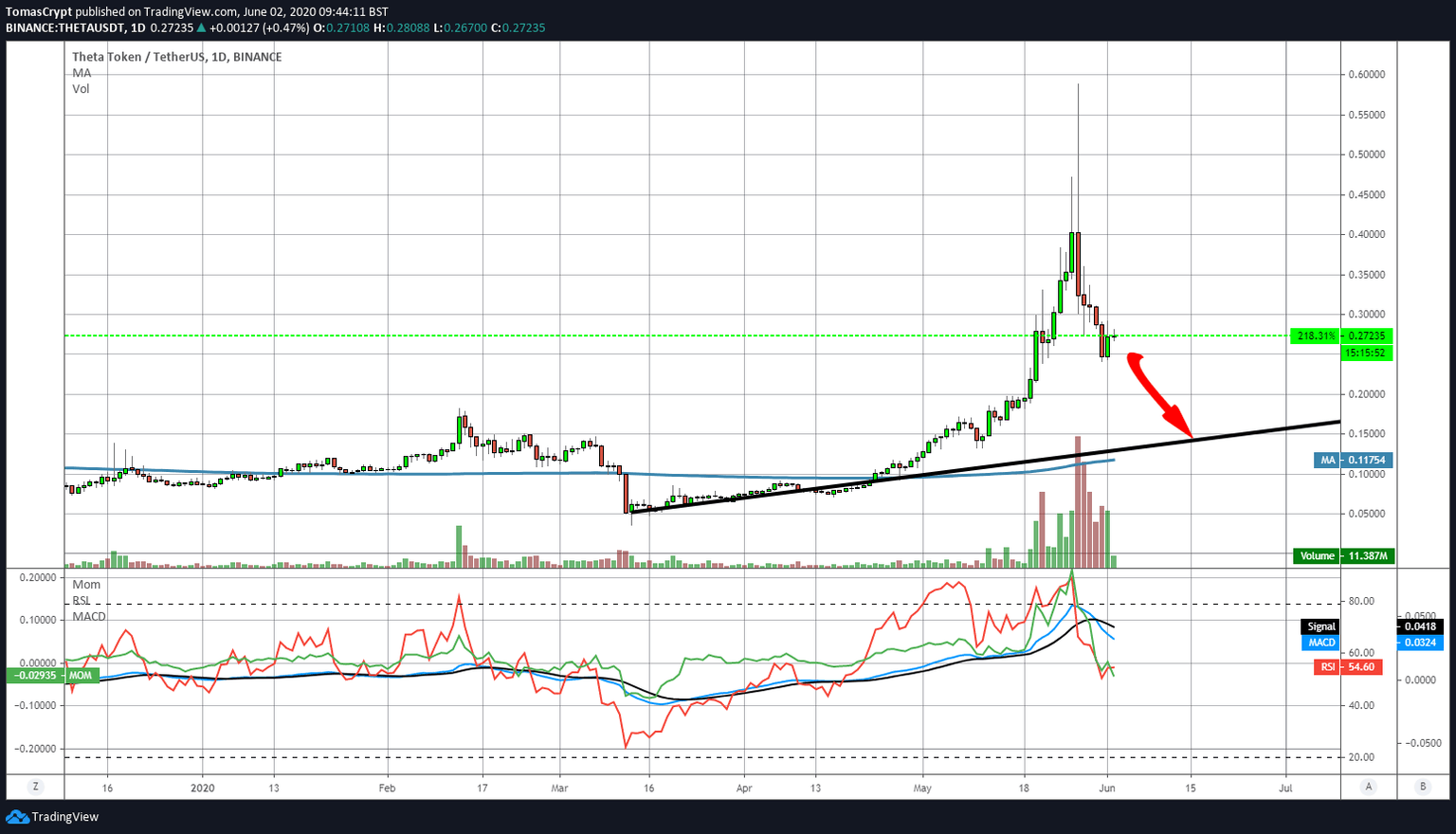
Task: Click the 0.20000 price axis label on right
Action: (1365, 394)
